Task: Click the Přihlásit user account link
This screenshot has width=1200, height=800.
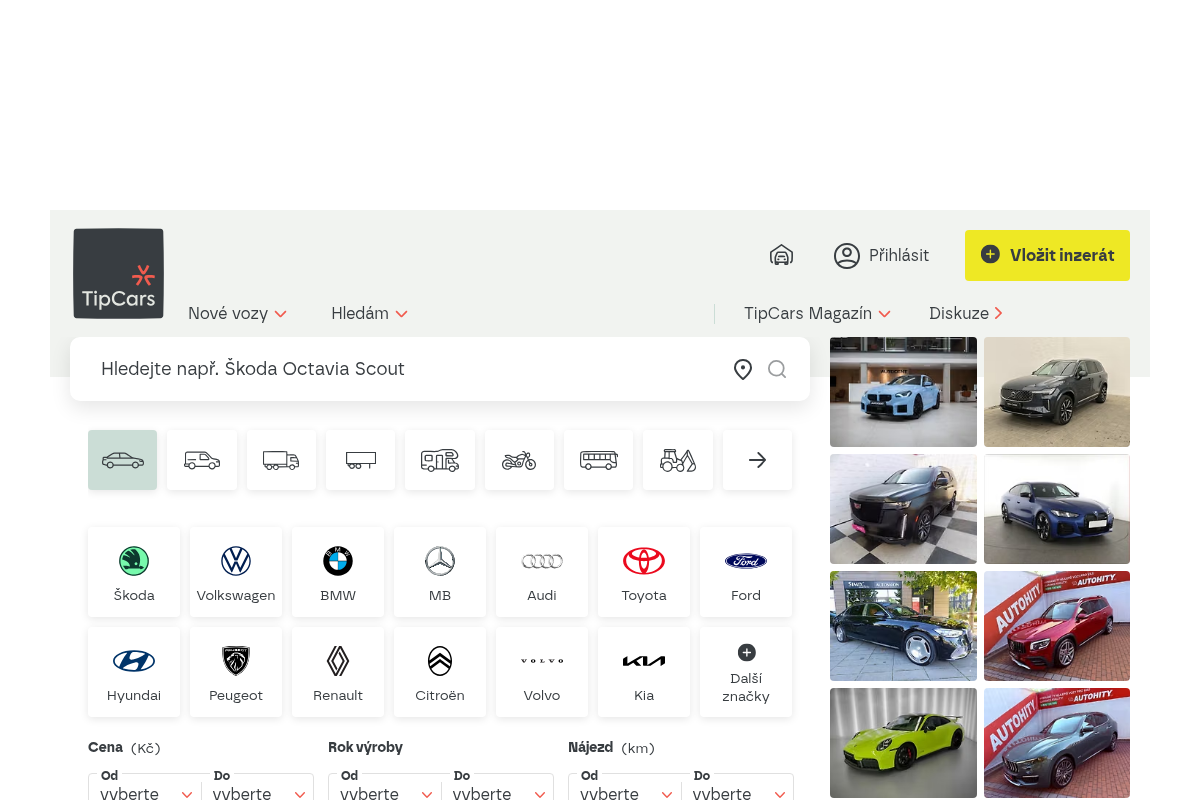Action: pyautogui.click(x=881, y=256)
